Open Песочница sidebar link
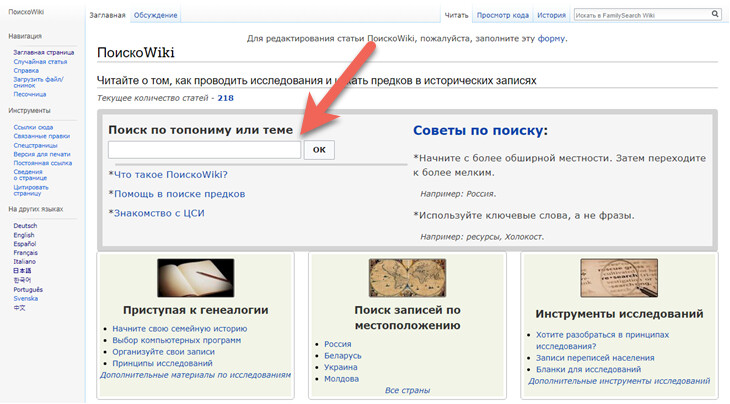 tap(30, 94)
